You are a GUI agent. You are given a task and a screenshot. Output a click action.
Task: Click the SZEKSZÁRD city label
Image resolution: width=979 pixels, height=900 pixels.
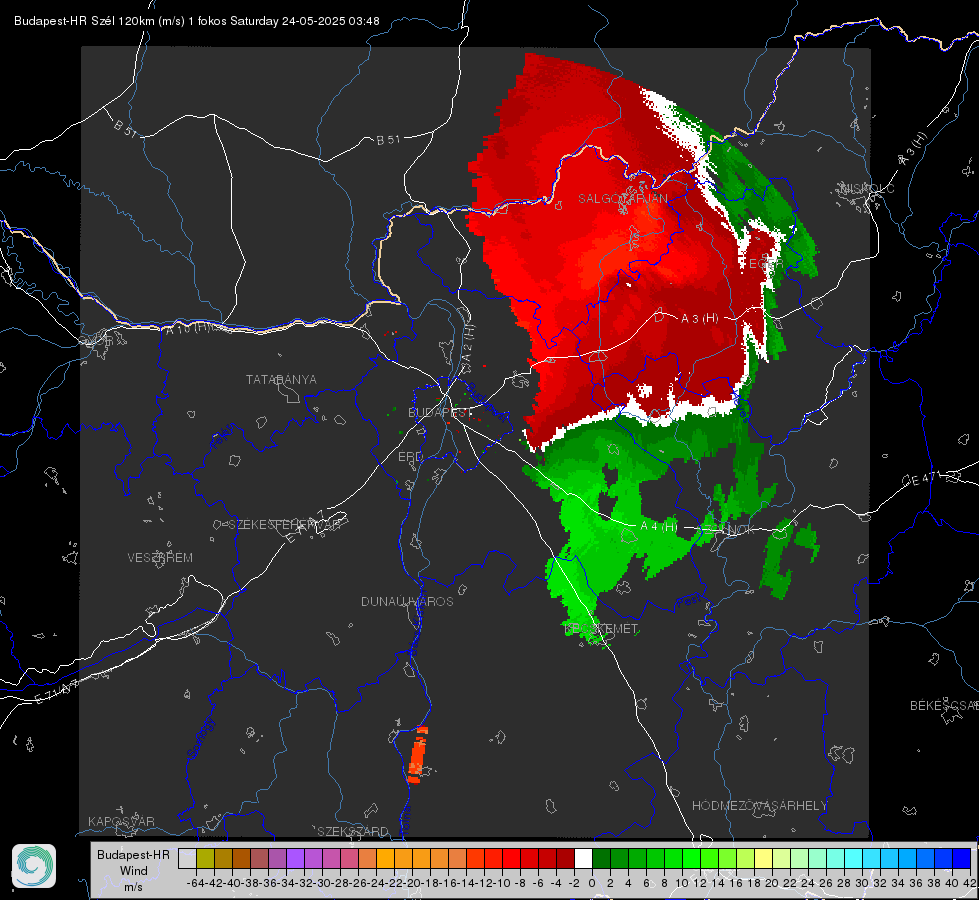(x=353, y=831)
